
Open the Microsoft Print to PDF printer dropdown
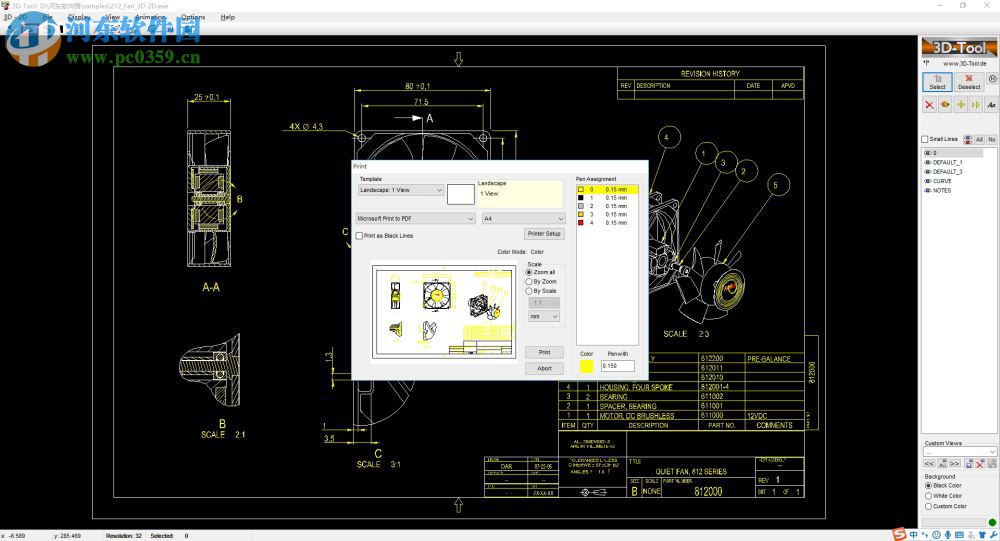[415, 218]
